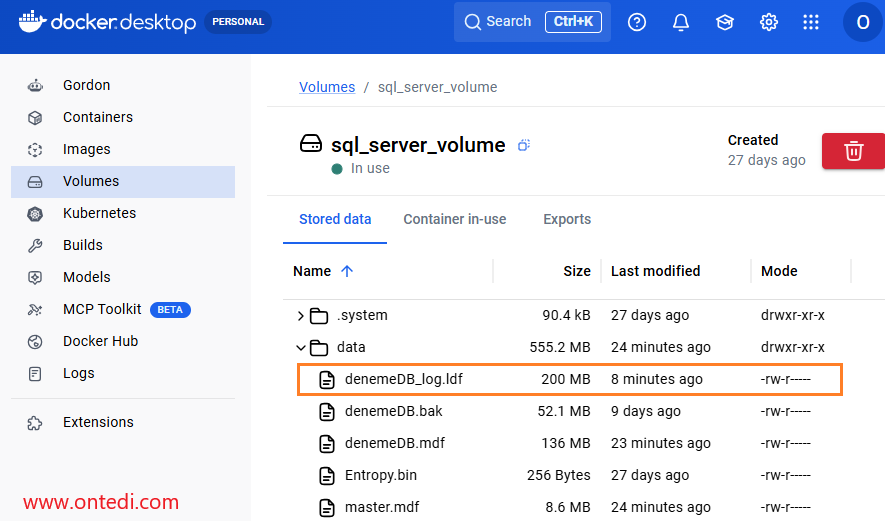Click the BETA badge next to MCP Toolkit

click(x=170, y=310)
